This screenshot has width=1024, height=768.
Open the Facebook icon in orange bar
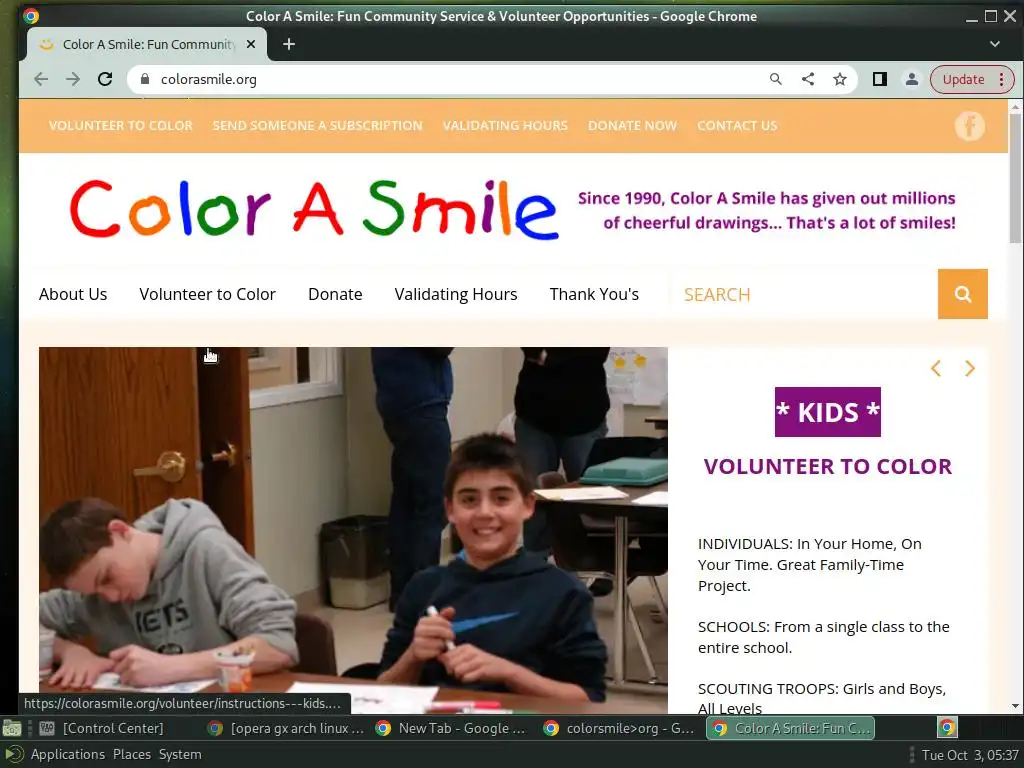[970, 126]
